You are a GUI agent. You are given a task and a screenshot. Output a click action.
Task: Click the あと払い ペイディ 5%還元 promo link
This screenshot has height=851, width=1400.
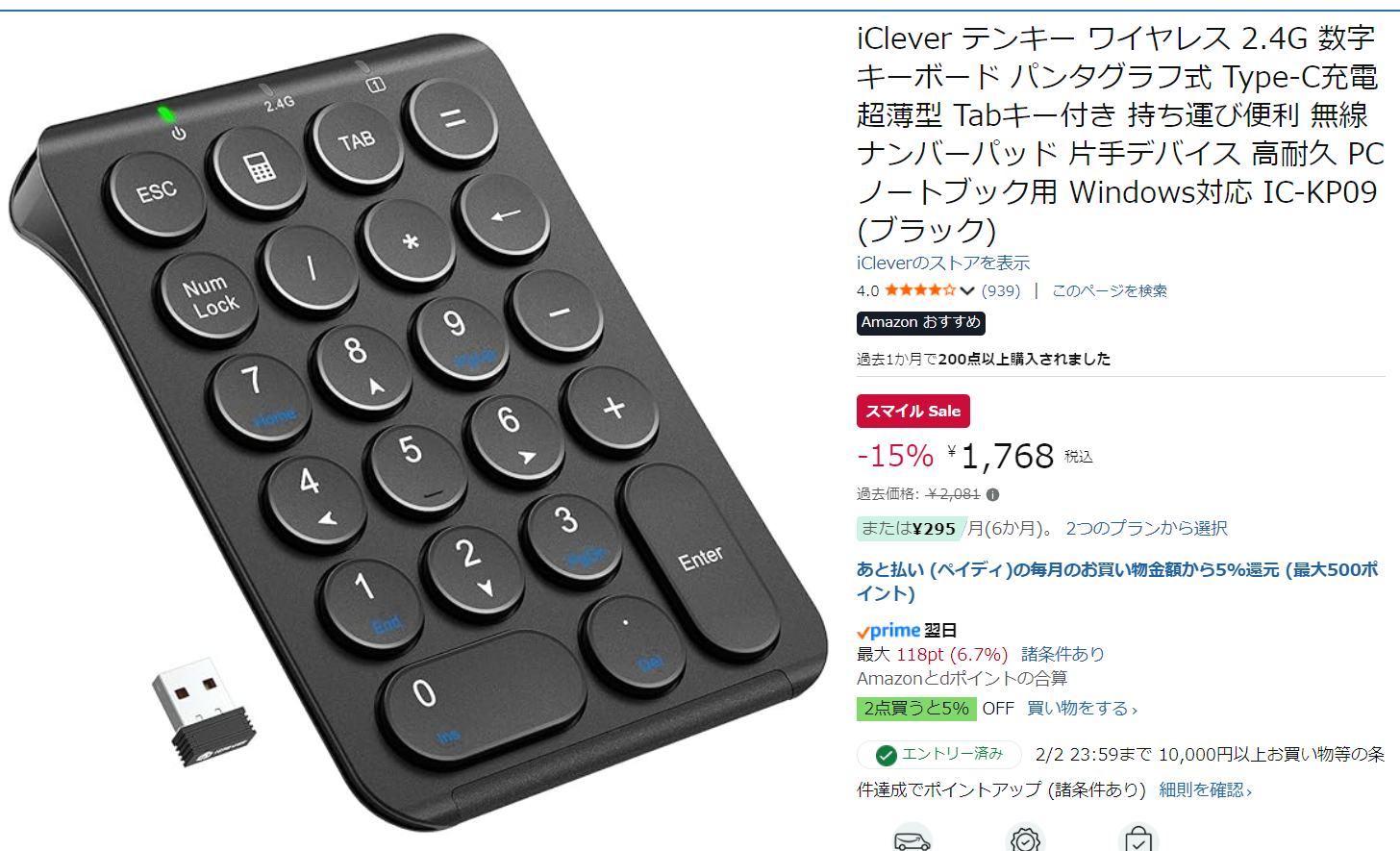pos(1117,581)
